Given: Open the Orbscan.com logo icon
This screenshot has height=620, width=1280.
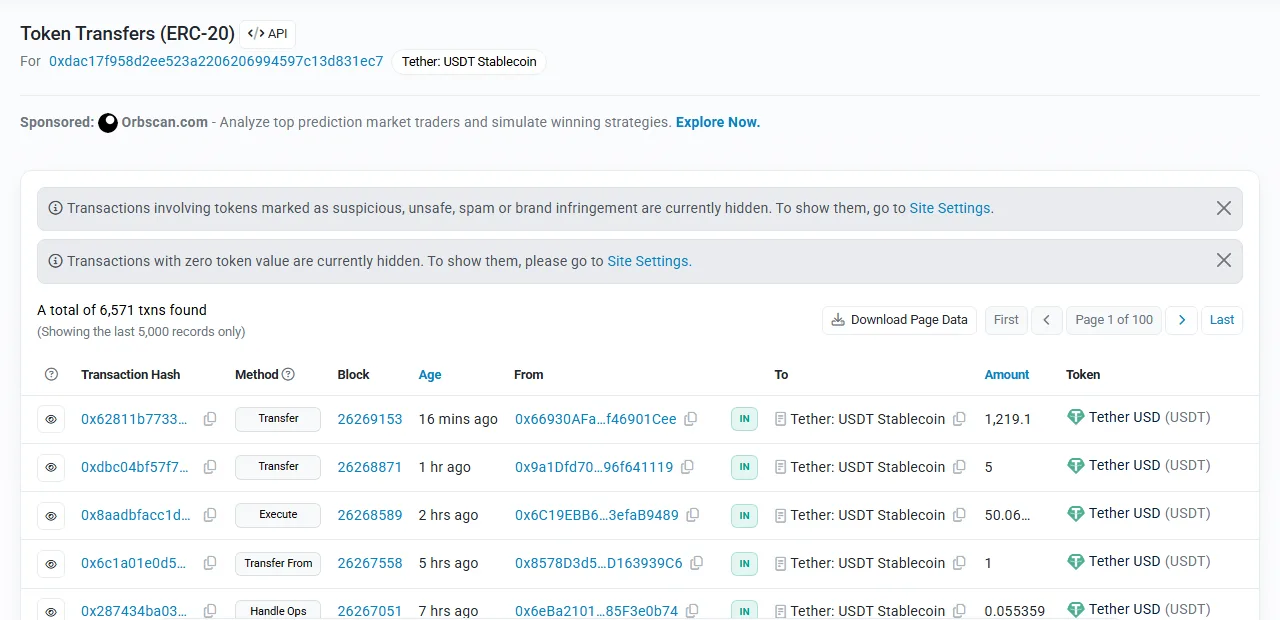Looking at the screenshot, I should pyautogui.click(x=108, y=122).
